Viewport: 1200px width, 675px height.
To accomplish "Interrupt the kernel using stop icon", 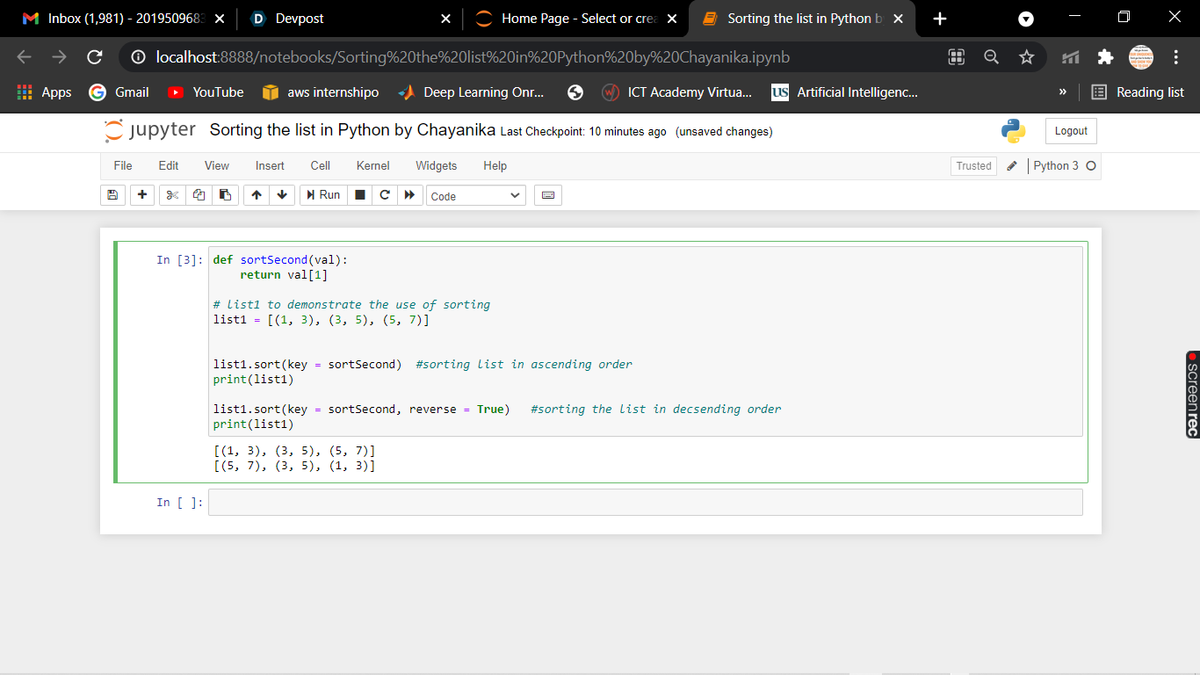I will pos(360,196).
